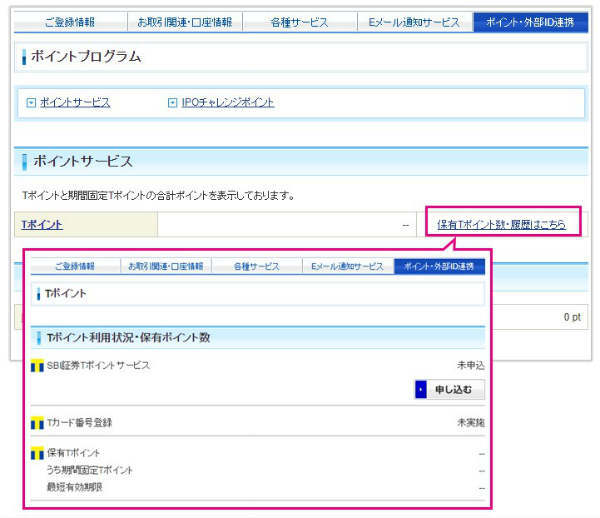Switch to お取引関連・口座情報 top tab
The image size is (600, 518).
185,22
